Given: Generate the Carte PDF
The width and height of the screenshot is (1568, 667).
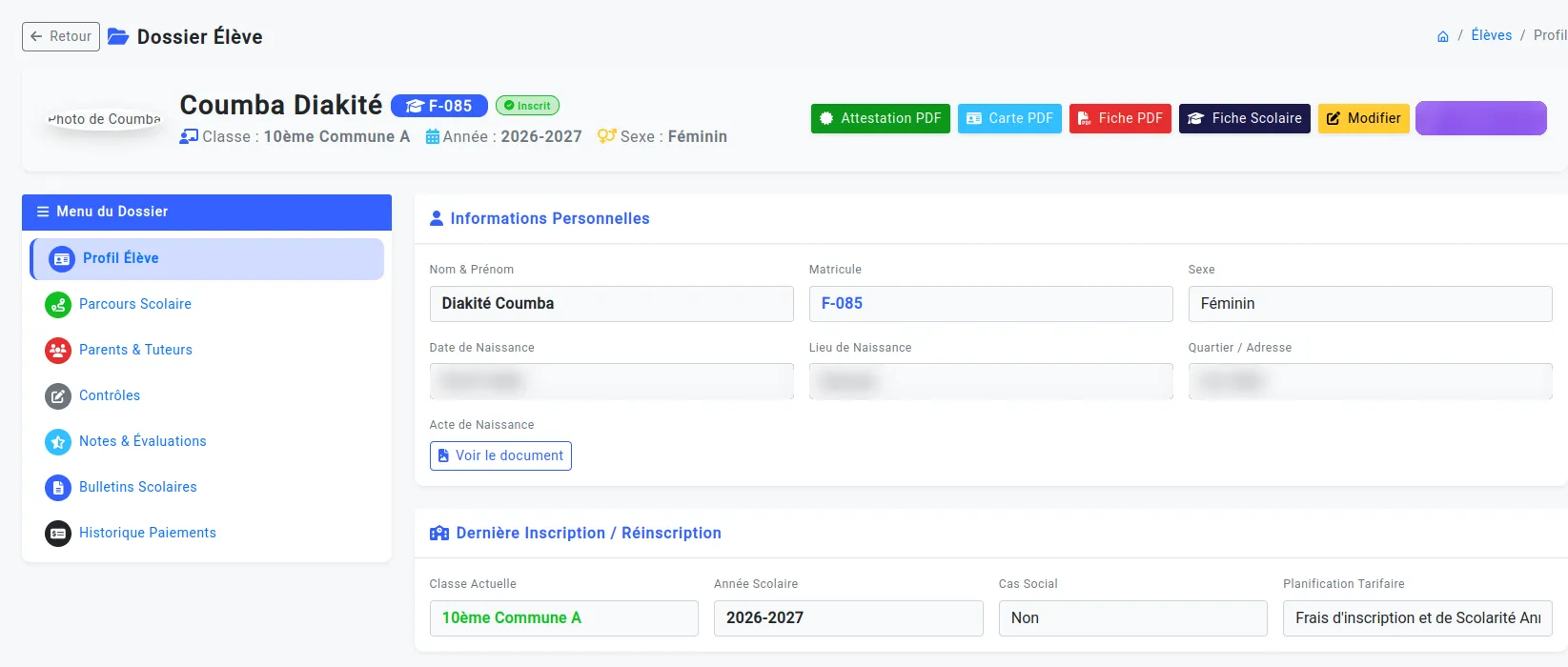Looking at the screenshot, I should [1009, 118].
